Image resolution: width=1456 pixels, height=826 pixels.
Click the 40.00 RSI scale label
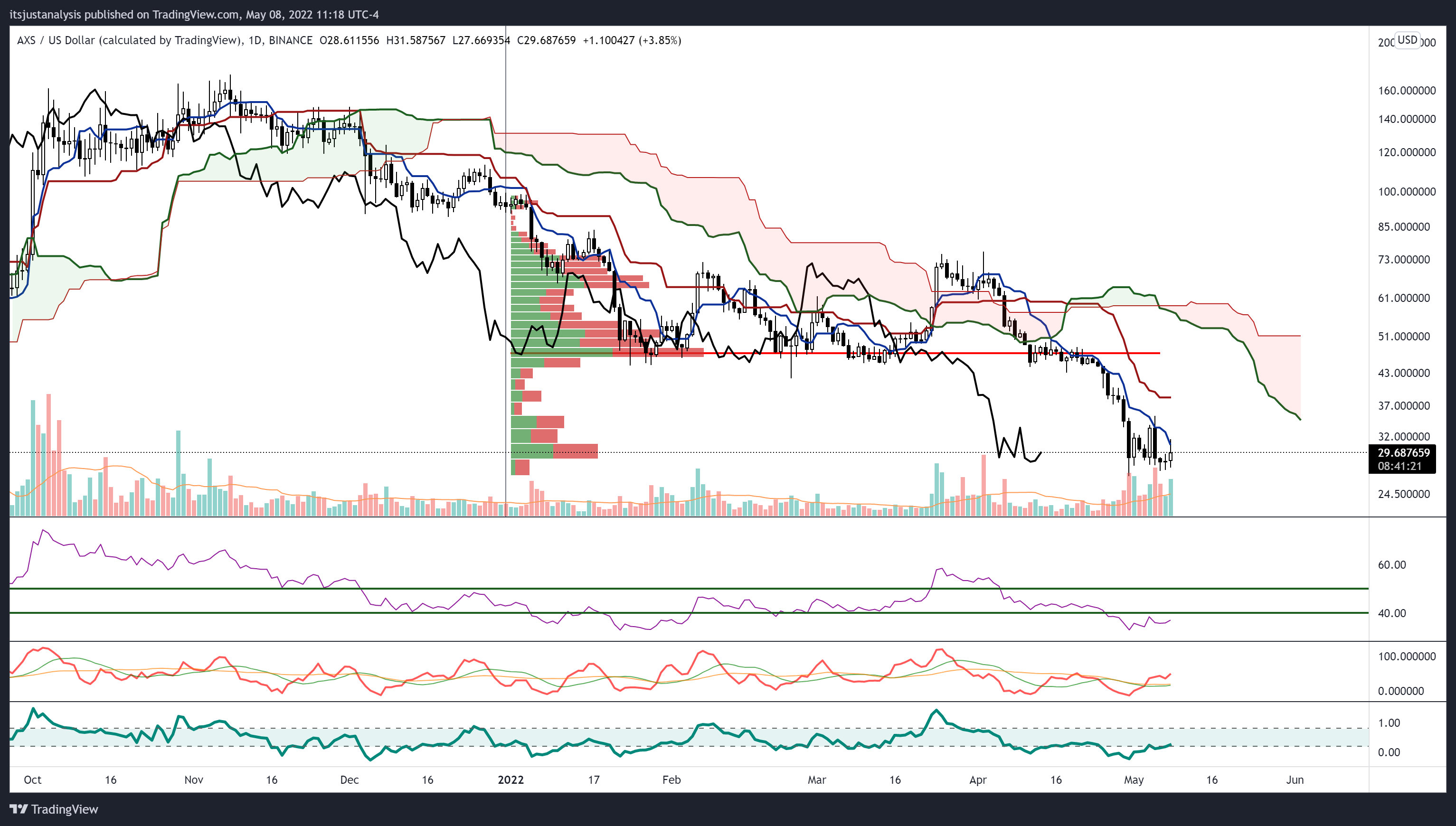[x=1392, y=613]
